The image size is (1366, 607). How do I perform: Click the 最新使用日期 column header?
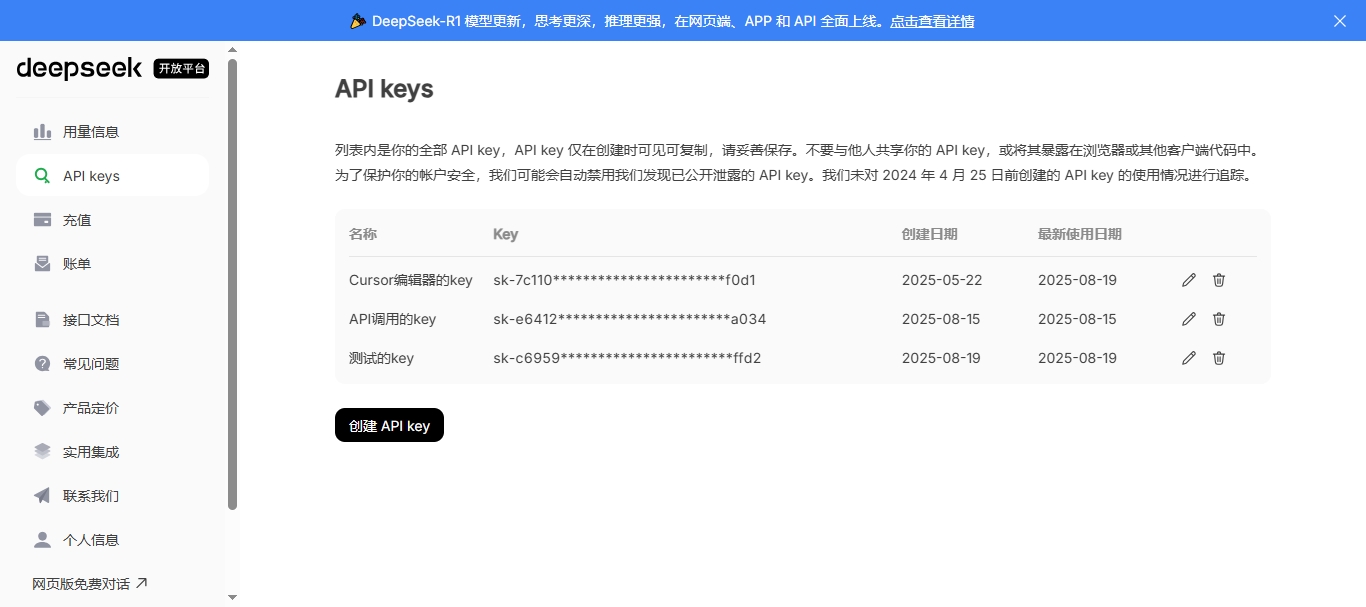[x=1080, y=234]
